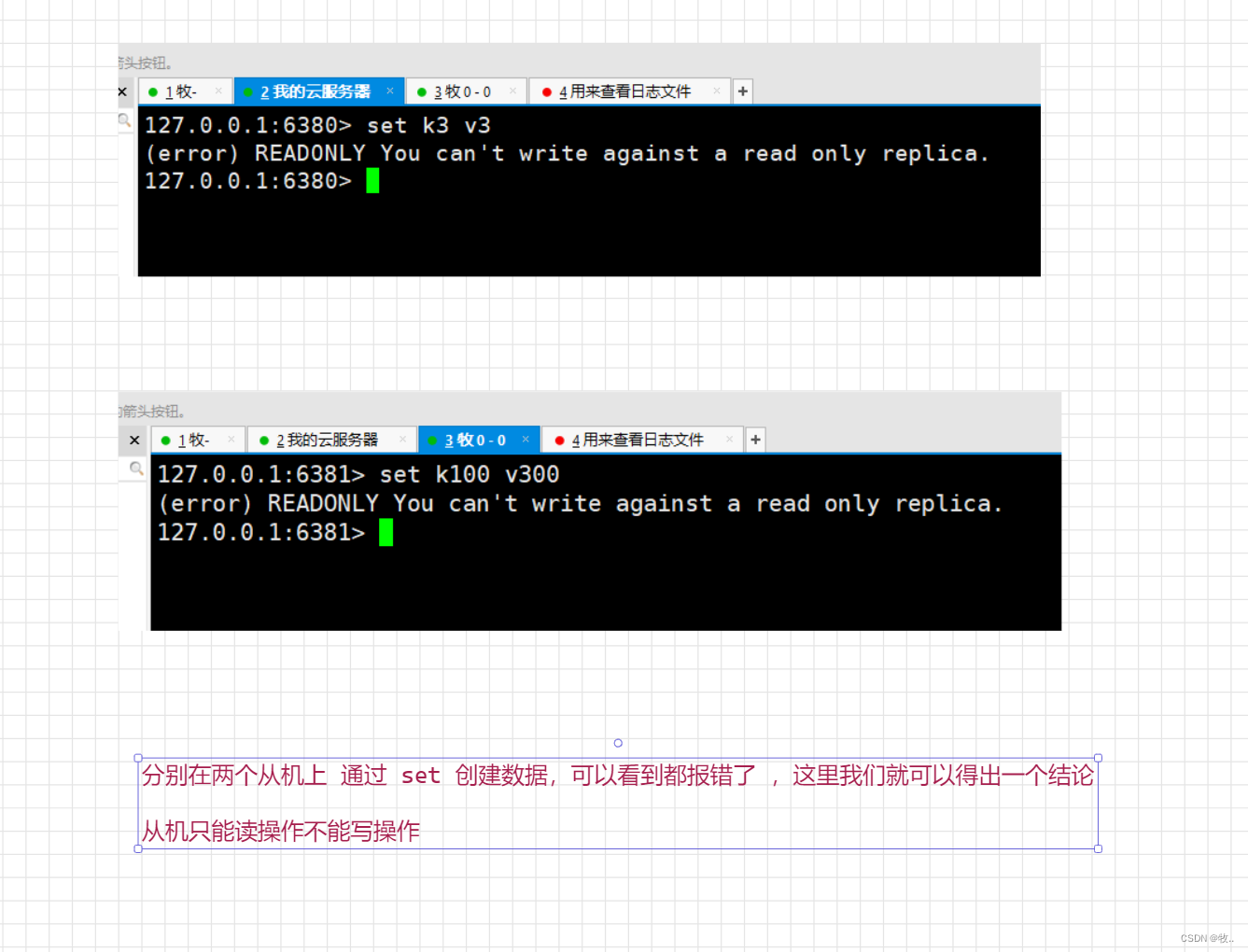1248x952 pixels.
Task: Click the READONLY error in the 6380 terminal
Action: tap(567, 153)
